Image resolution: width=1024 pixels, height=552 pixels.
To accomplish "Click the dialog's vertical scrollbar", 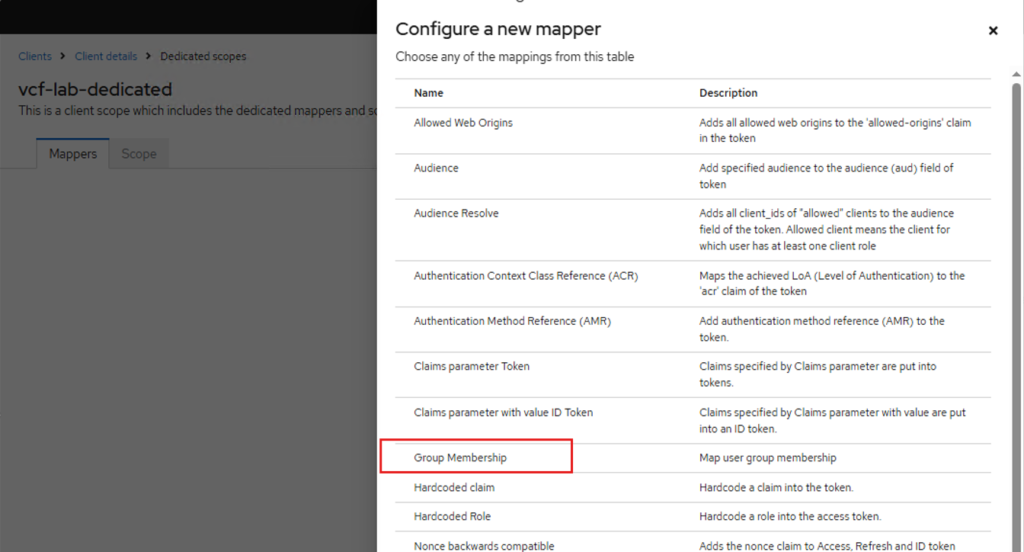I will click(x=1016, y=300).
